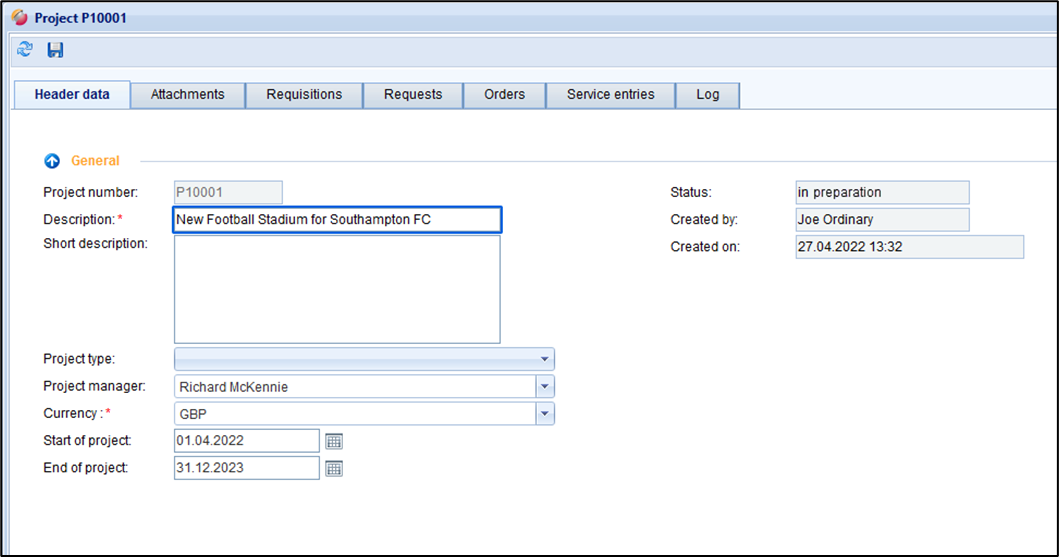This screenshot has width=1059, height=557.
Task: View the Log tab
Action: [x=707, y=95]
